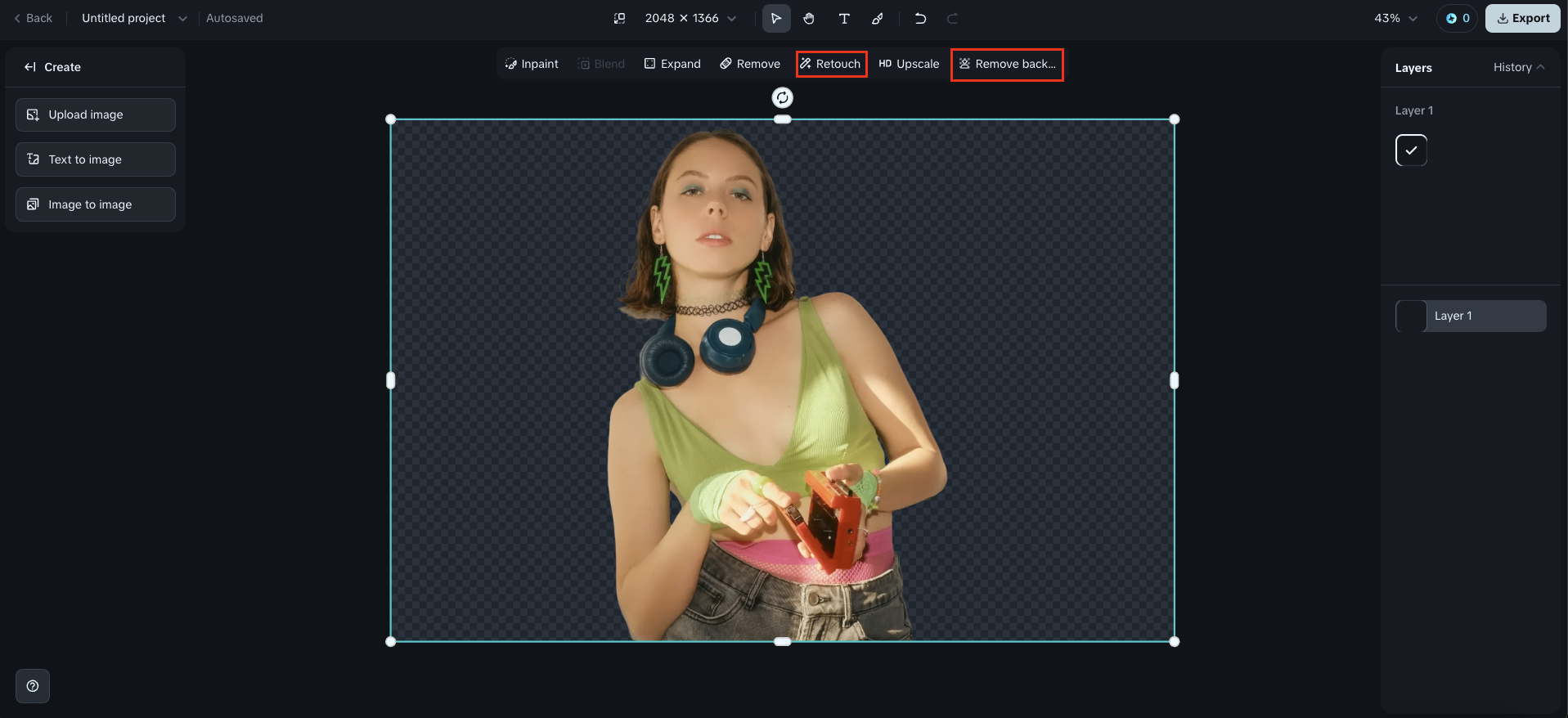1568x718 pixels.
Task: Select the Brush tool
Action: [x=878, y=18]
